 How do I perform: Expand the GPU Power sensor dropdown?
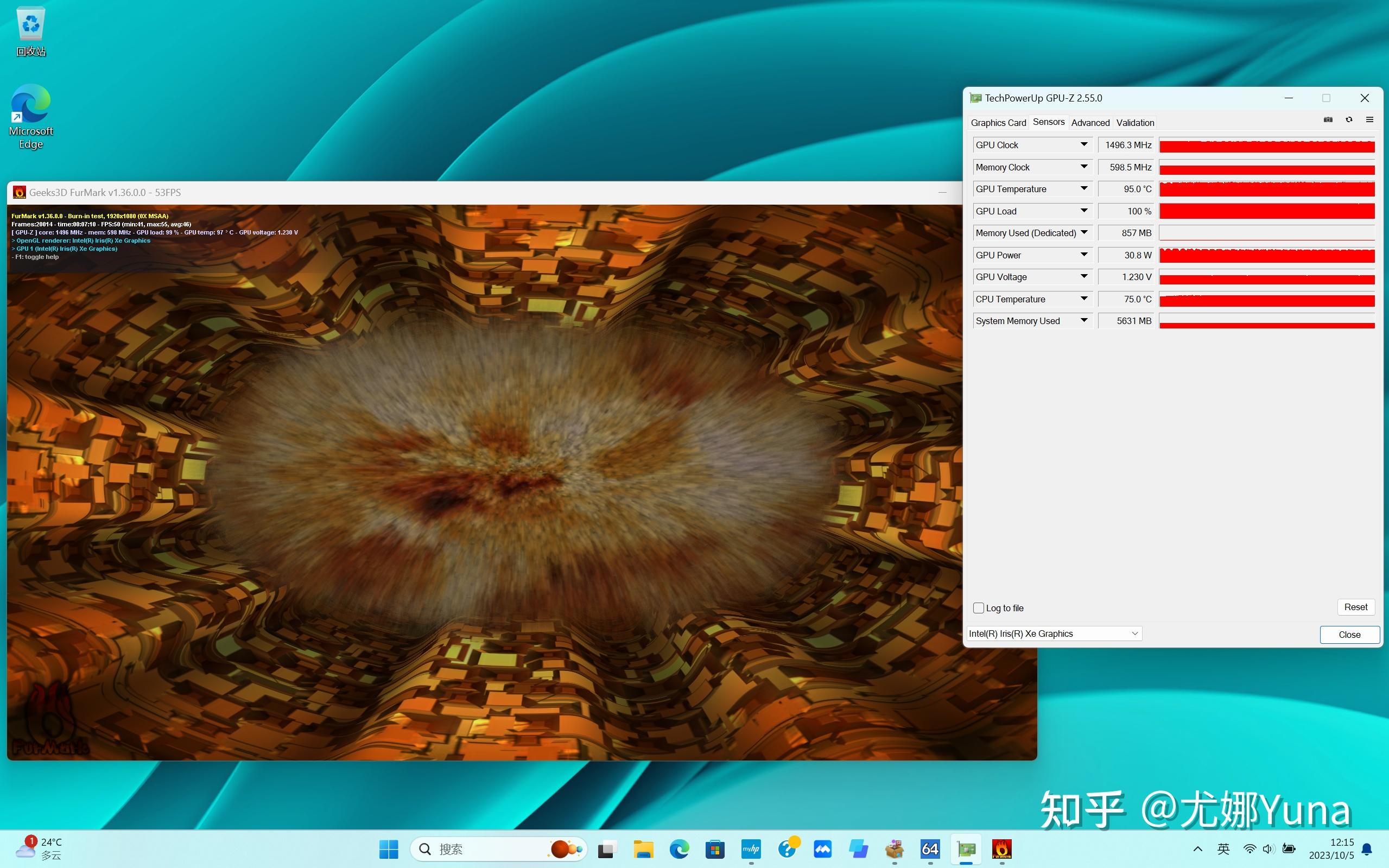(x=1083, y=255)
